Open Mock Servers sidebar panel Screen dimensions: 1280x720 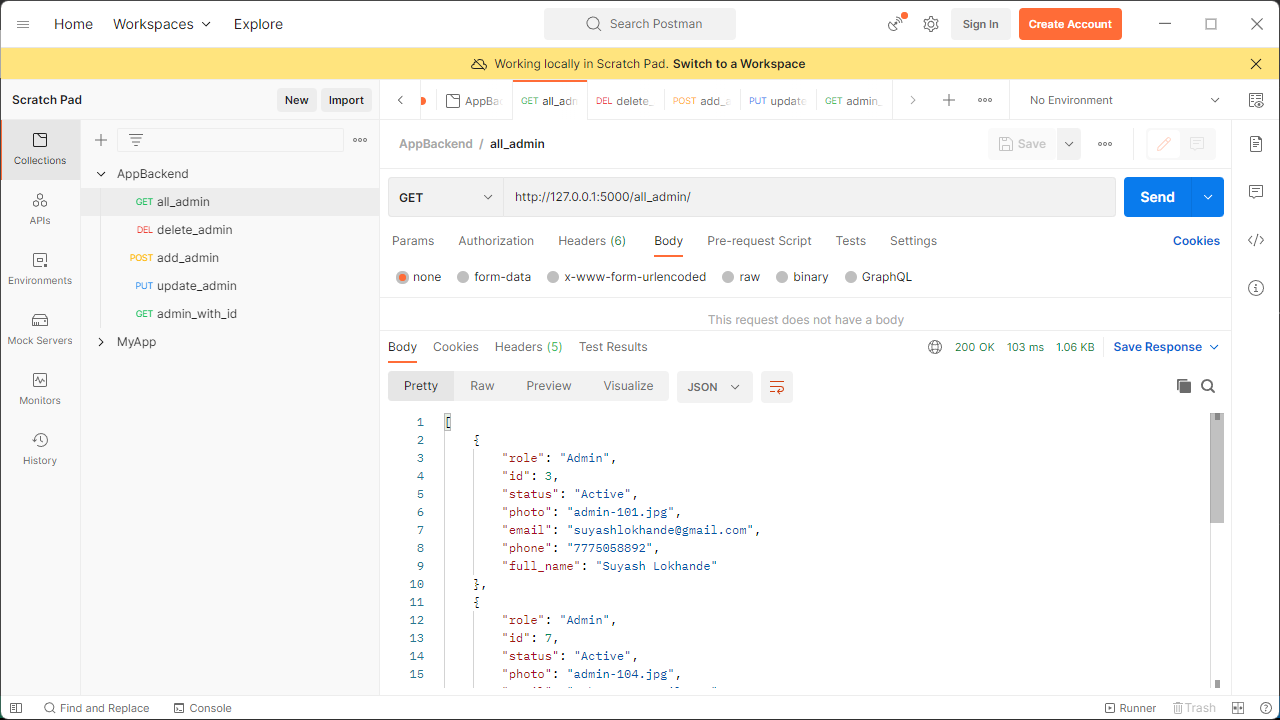(x=40, y=329)
